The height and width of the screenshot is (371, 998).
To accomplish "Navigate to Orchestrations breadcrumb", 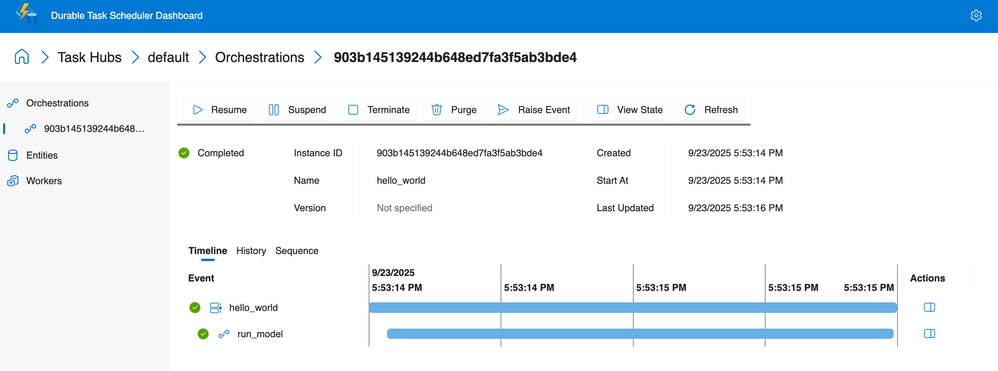I will (x=260, y=57).
